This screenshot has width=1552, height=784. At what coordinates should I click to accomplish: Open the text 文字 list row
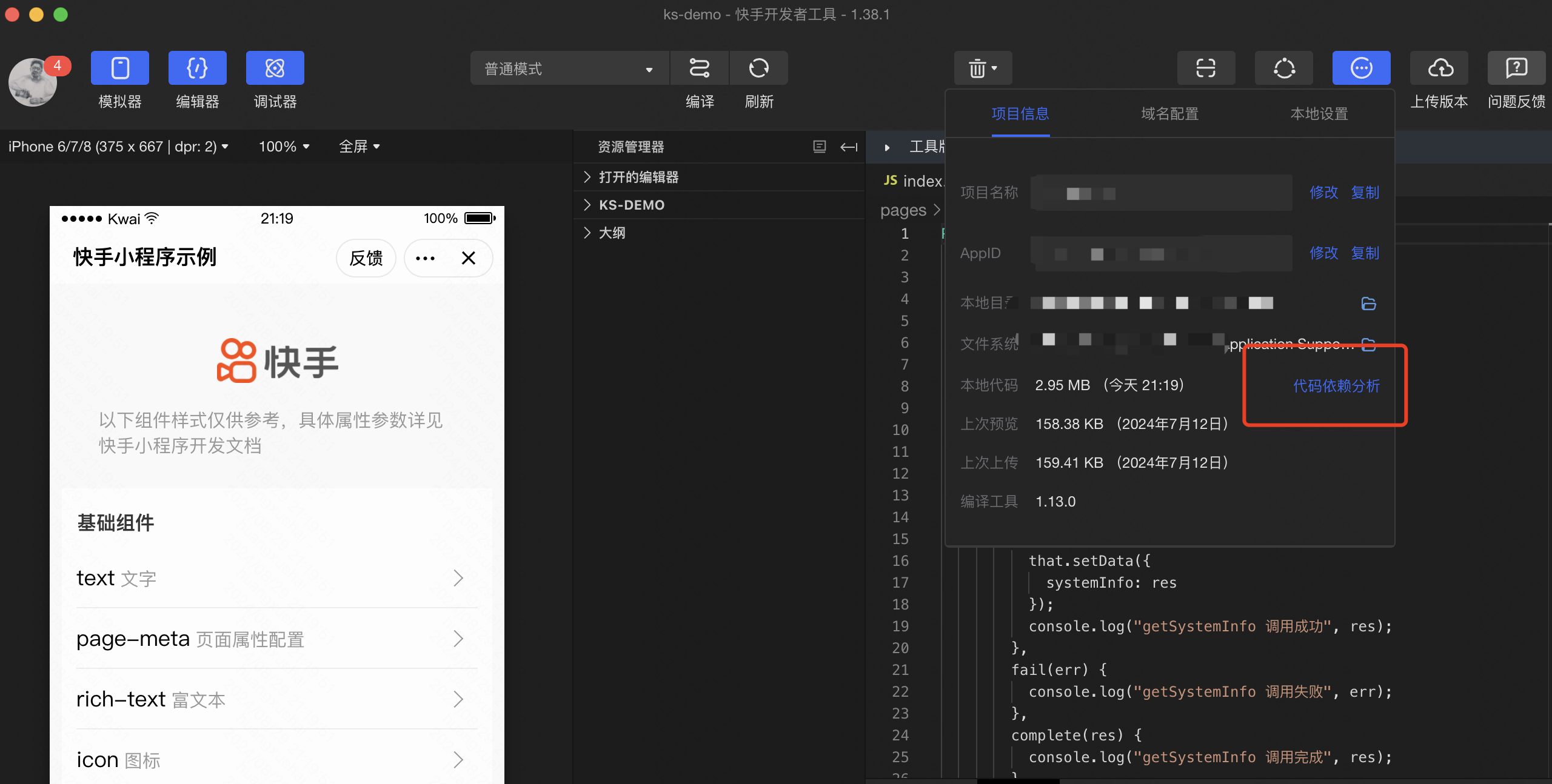point(276,578)
